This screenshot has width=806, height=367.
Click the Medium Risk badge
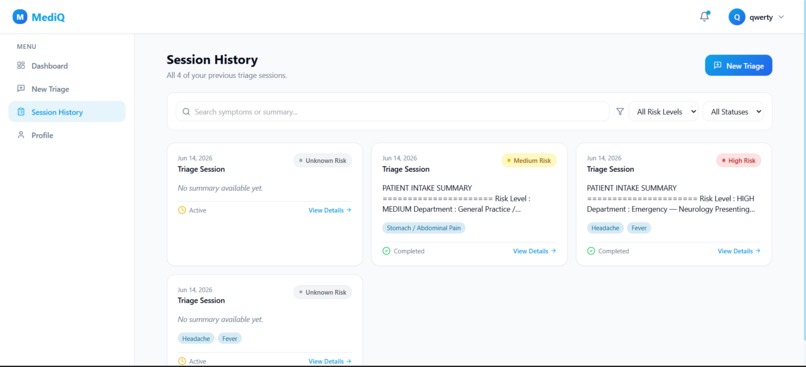pyautogui.click(x=529, y=161)
